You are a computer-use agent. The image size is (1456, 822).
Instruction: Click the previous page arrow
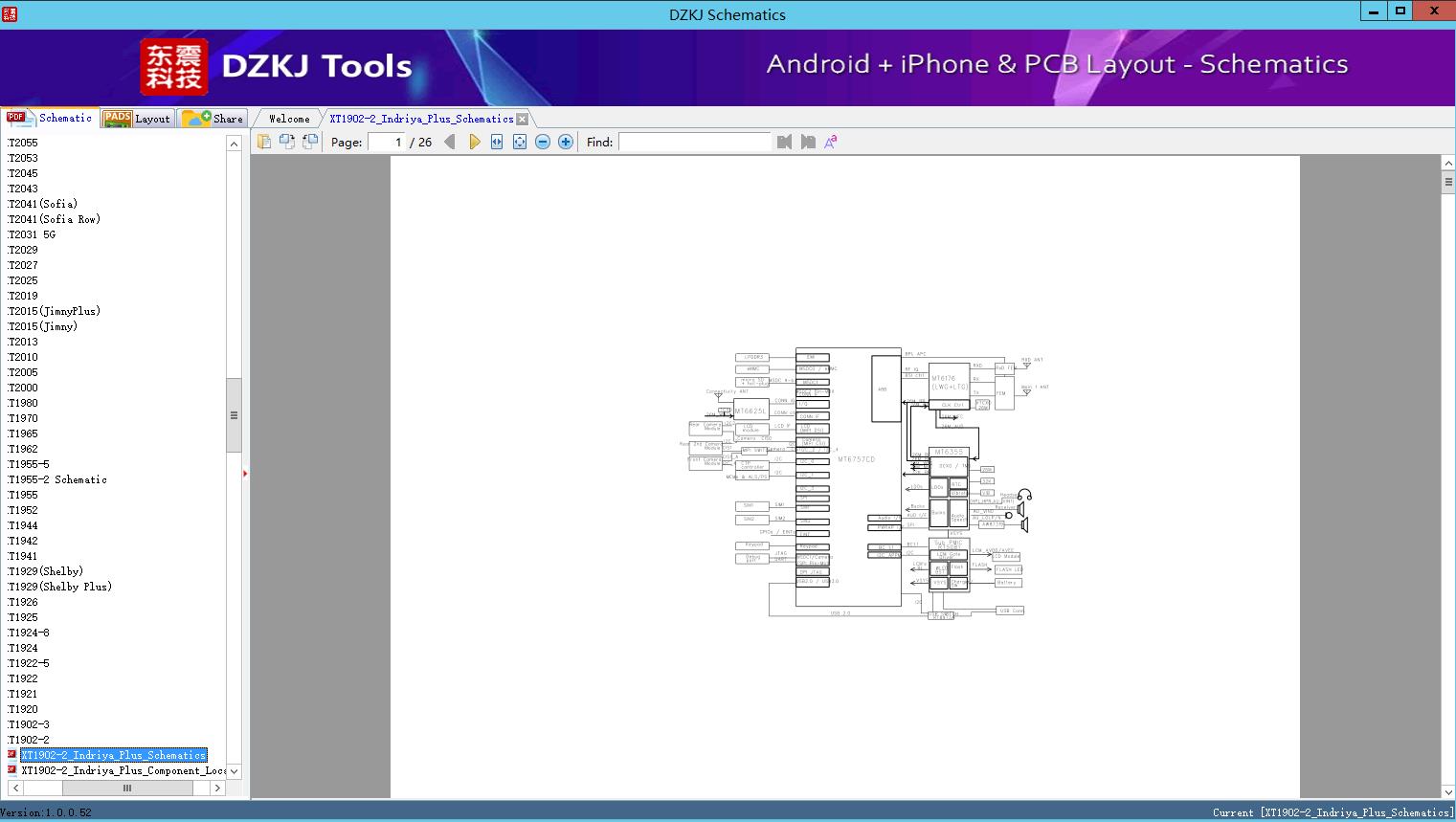coord(449,142)
